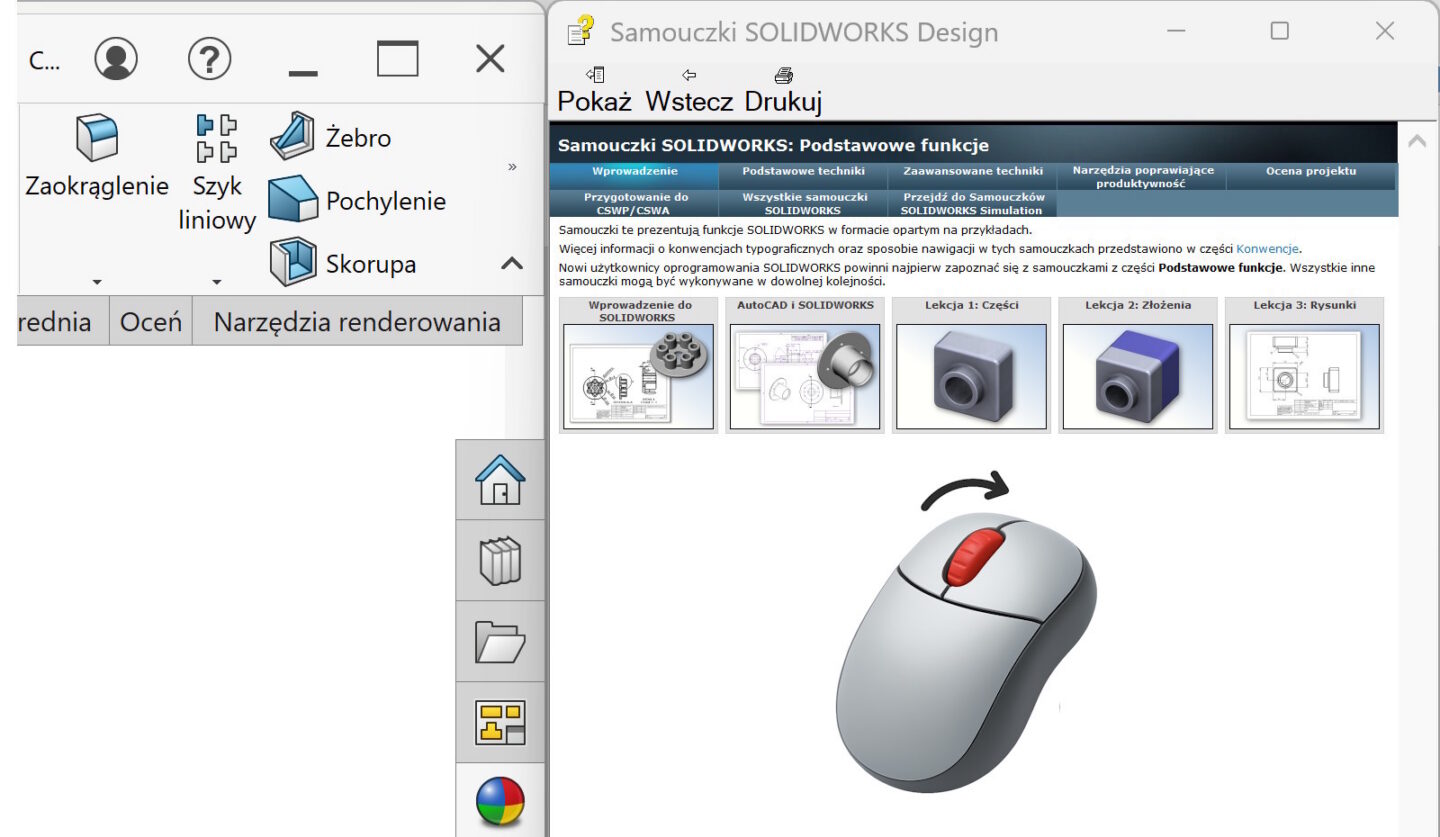Screen dimensions: 1440x837
Task: Select the Skorupa (Shell) feature icon
Action: point(293,263)
